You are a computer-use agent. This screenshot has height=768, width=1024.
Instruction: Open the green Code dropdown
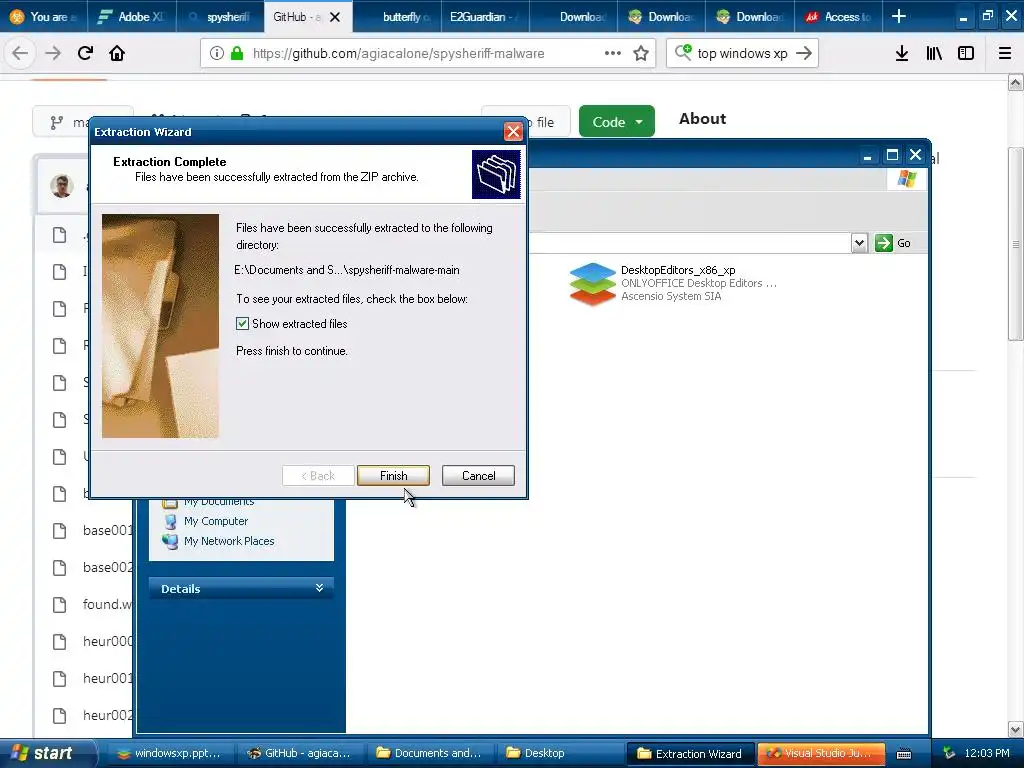[x=616, y=121]
